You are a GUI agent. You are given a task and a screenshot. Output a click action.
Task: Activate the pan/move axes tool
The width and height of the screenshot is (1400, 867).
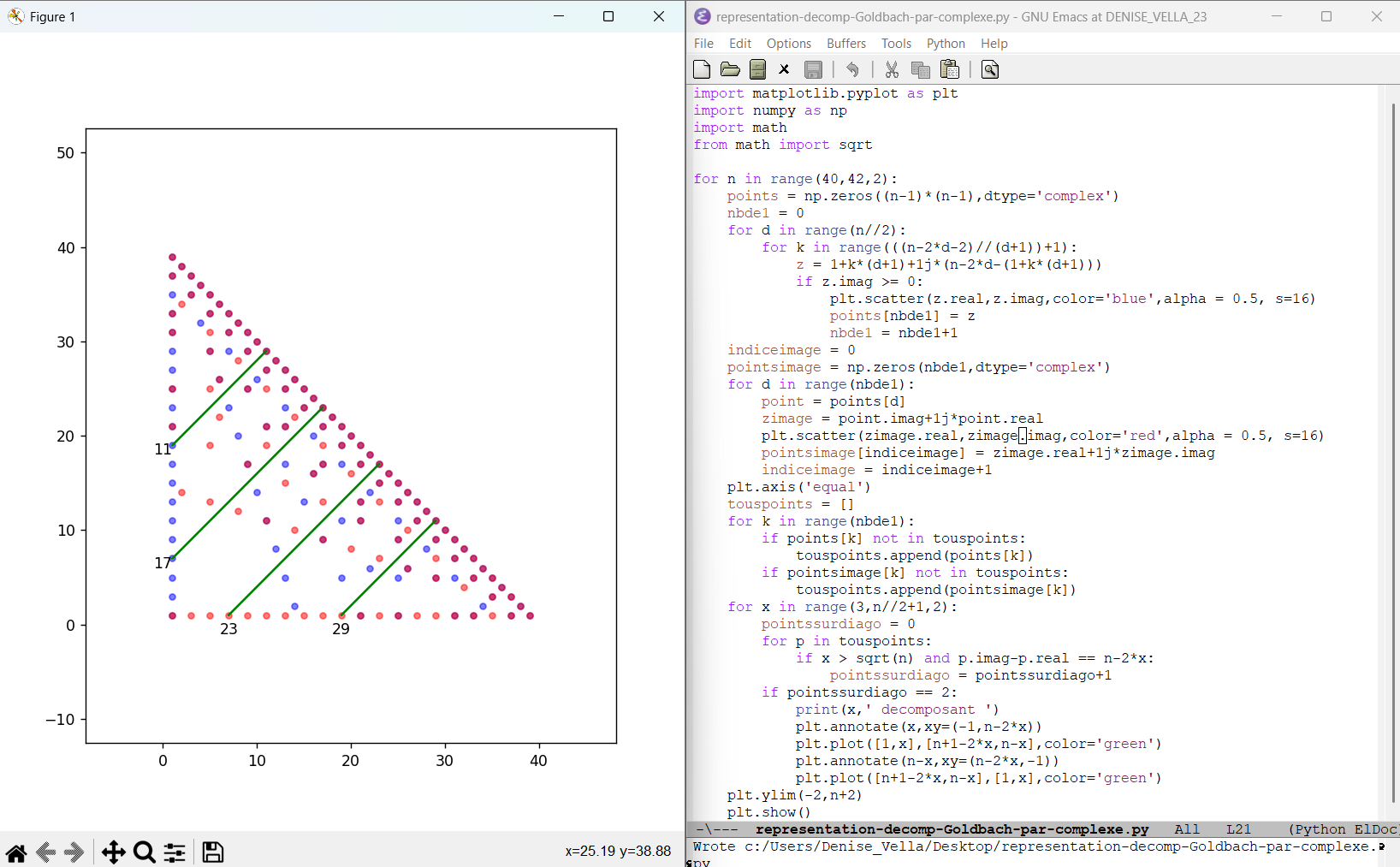(113, 852)
